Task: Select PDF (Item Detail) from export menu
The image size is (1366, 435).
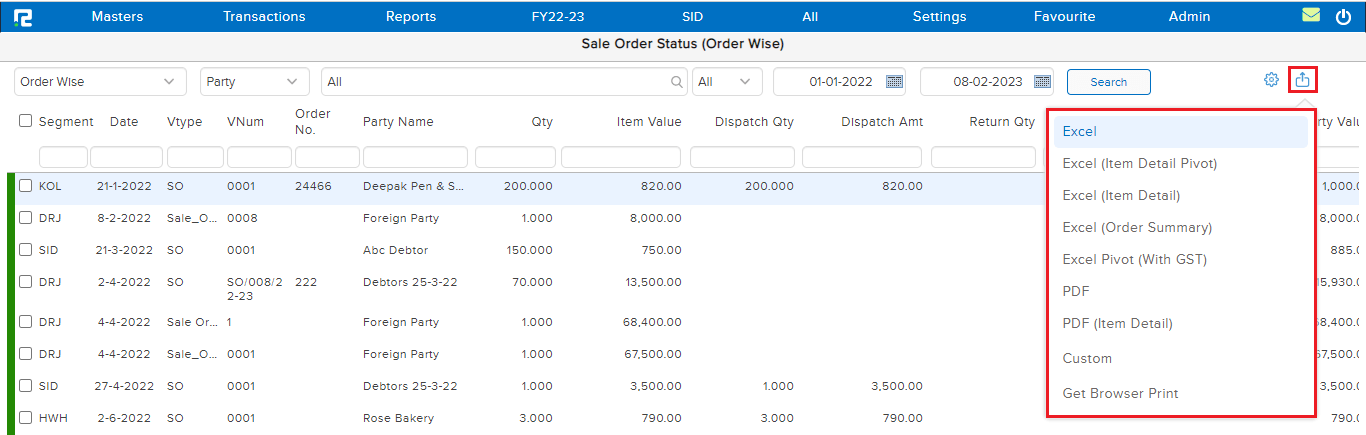Action: tap(1117, 323)
